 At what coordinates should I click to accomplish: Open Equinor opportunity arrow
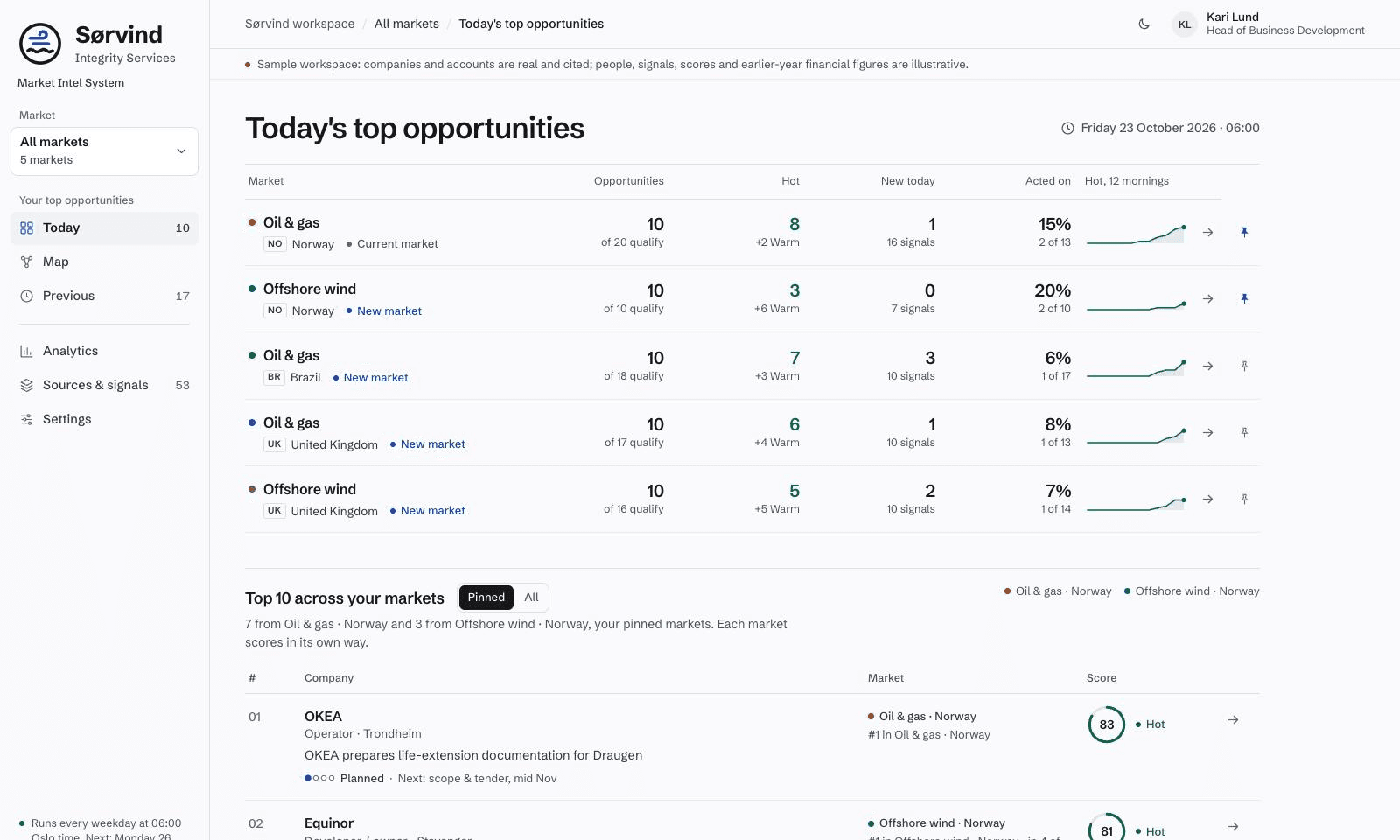(x=1233, y=826)
